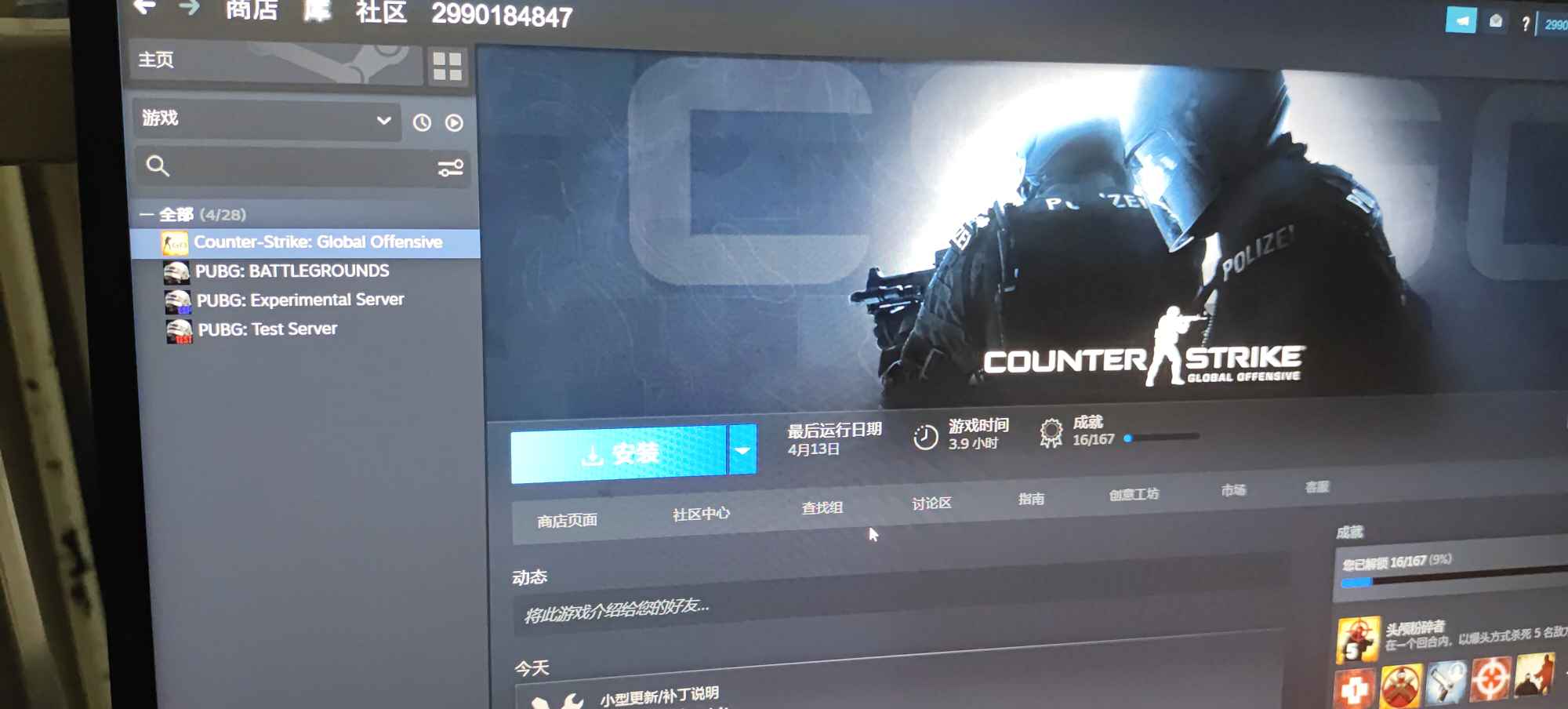Click the 您已解锁 16/167 progress bar
Image resolution: width=1568 pixels, height=709 pixels.
coord(1454,576)
